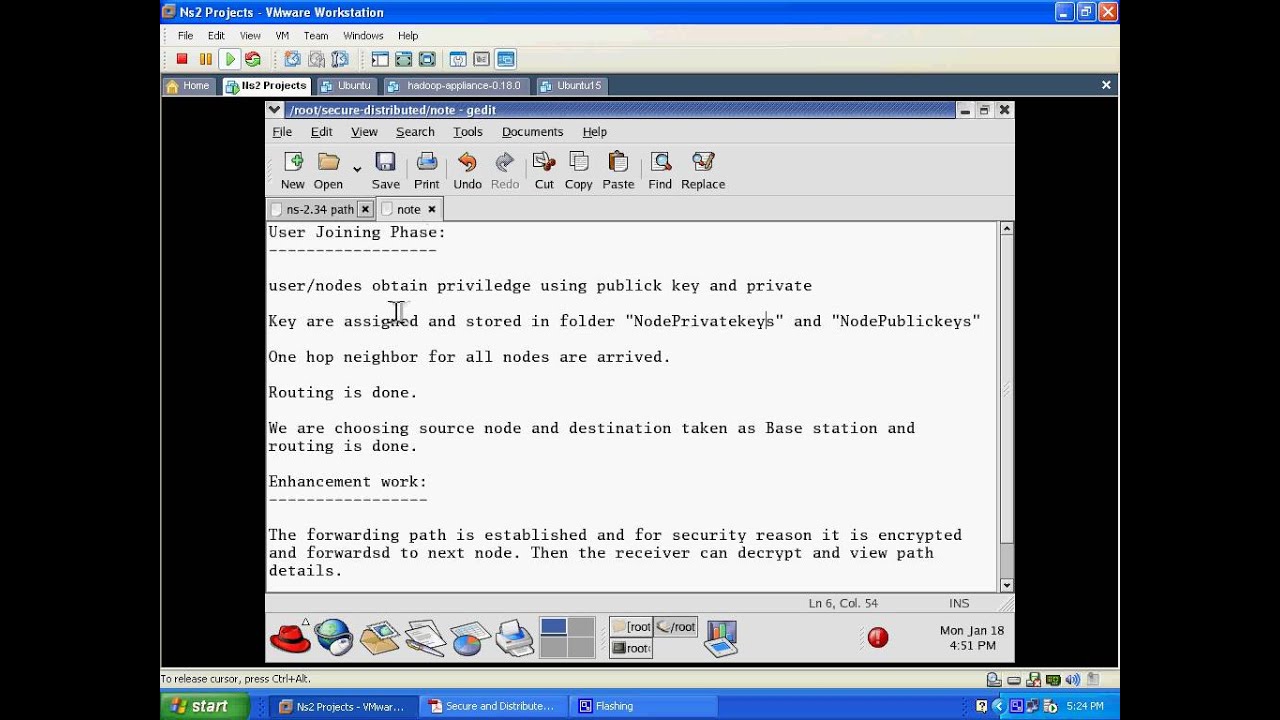The image size is (1280, 720).
Task: Click the Paste icon in gedit toolbar
Action: pos(618,162)
